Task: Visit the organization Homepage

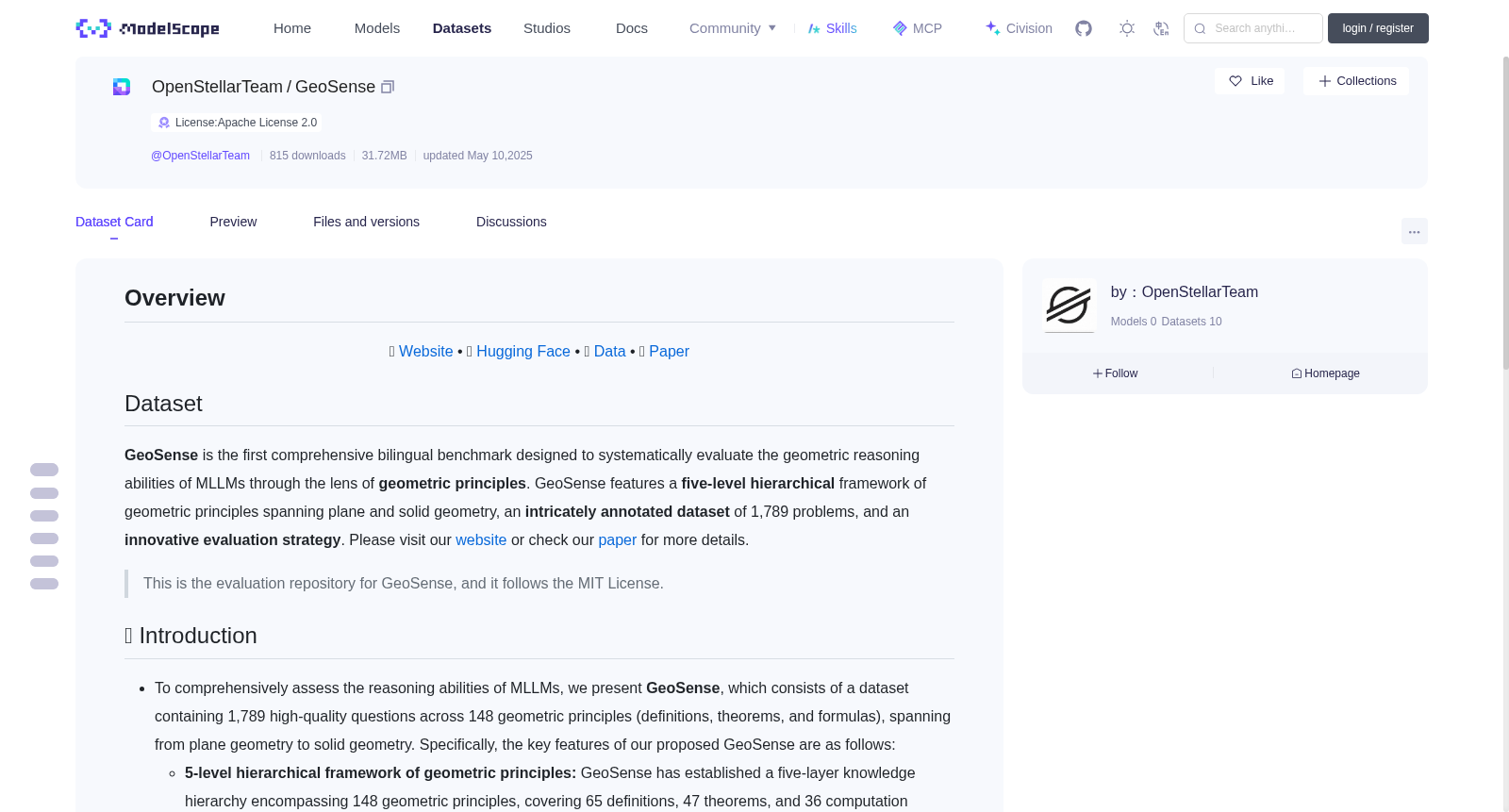Action: coord(1325,373)
